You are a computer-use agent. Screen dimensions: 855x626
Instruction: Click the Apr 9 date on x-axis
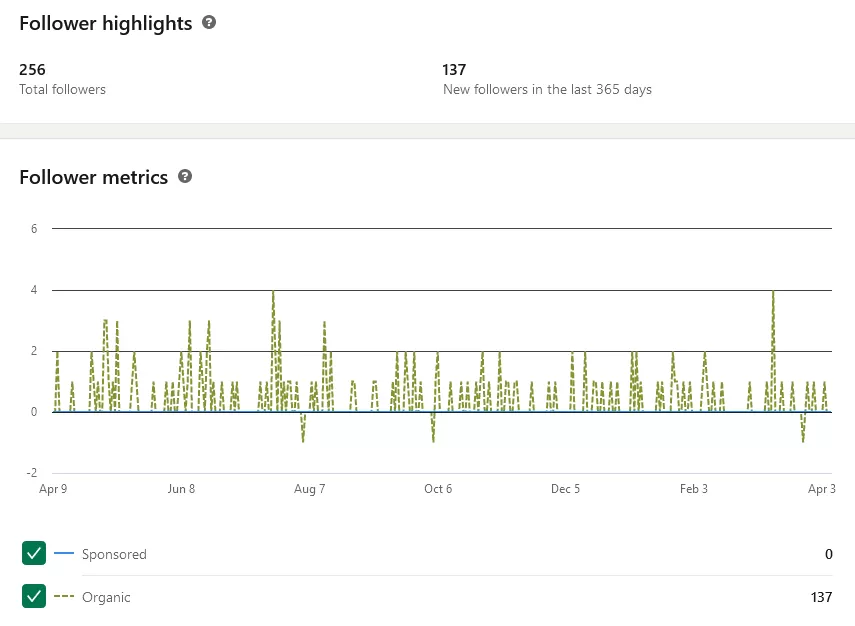tap(52, 489)
